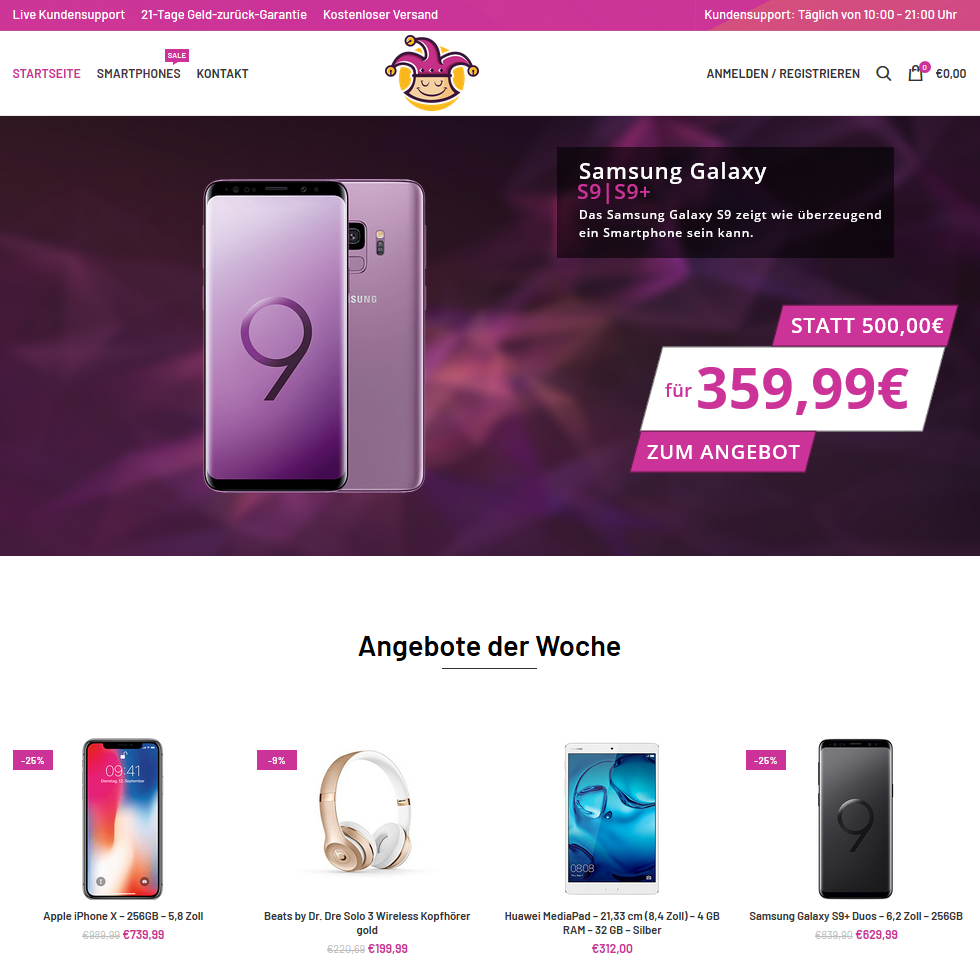Click the Huawei MediaPad product title link
The width and height of the screenshot is (980, 958).
pos(612,923)
